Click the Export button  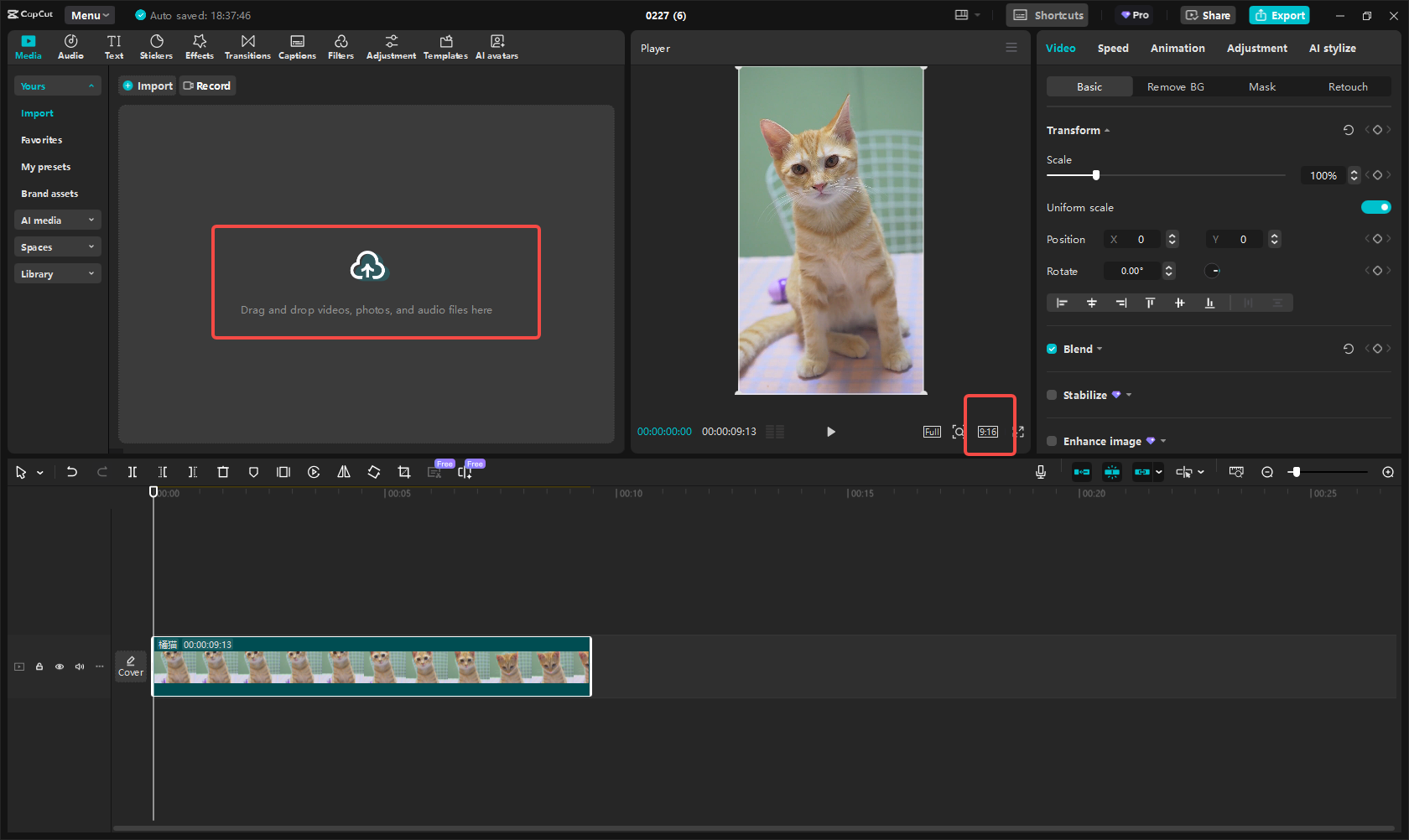point(1278,15)
